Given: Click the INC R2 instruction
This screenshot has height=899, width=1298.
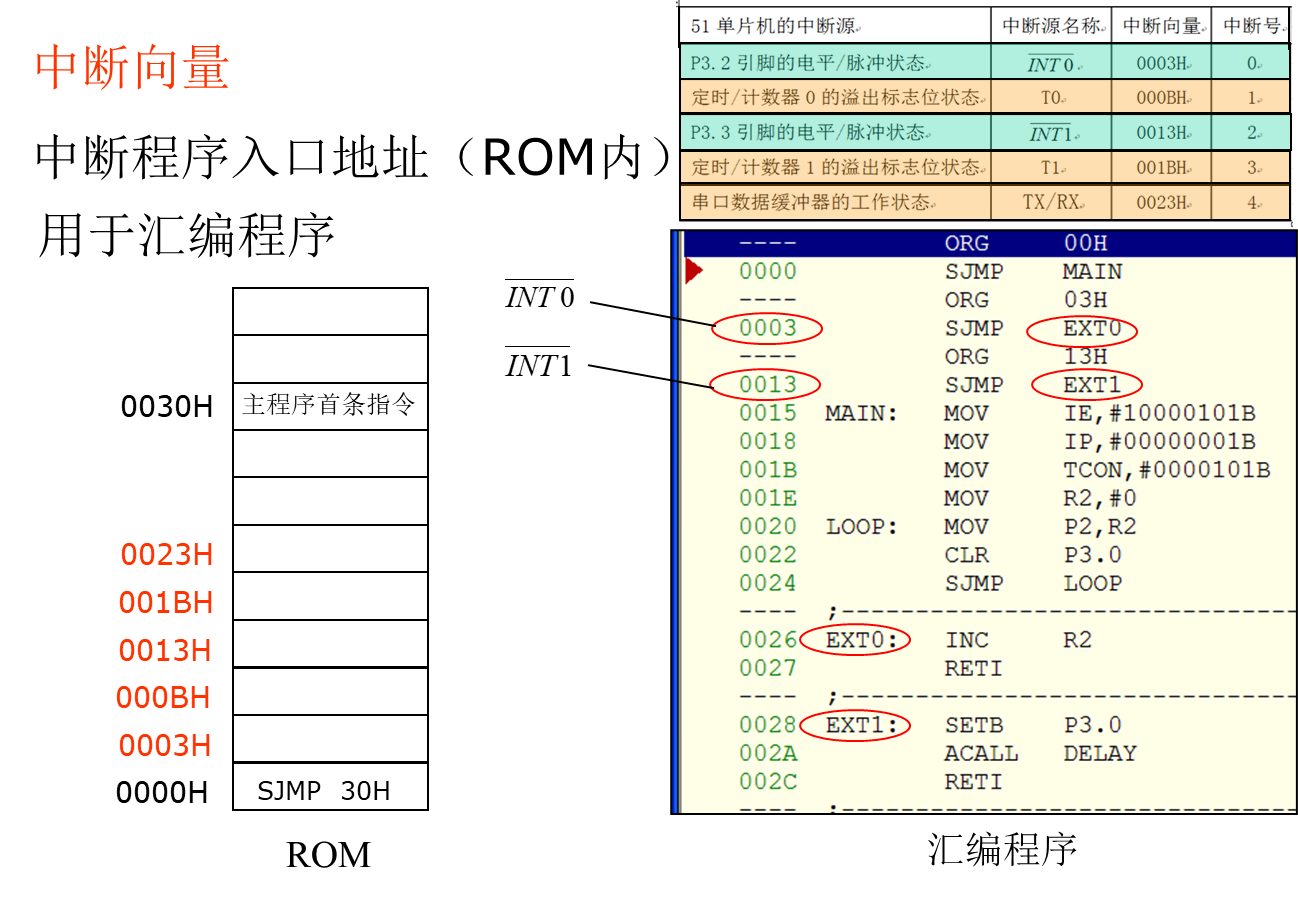Looking at the screenshot, I should pyautogui.click(x=1018, y=640).
